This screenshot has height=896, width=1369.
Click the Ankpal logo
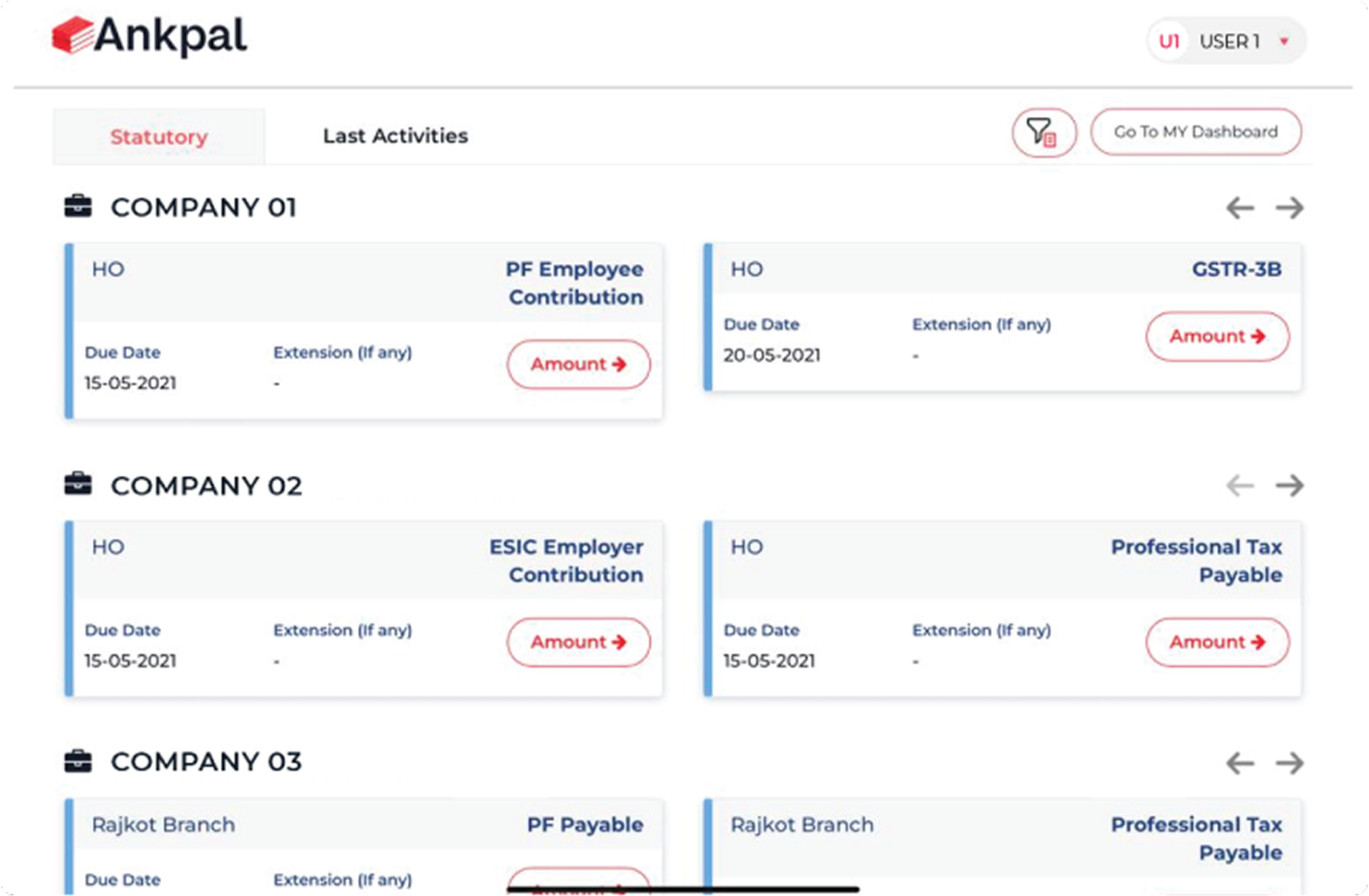150,36
